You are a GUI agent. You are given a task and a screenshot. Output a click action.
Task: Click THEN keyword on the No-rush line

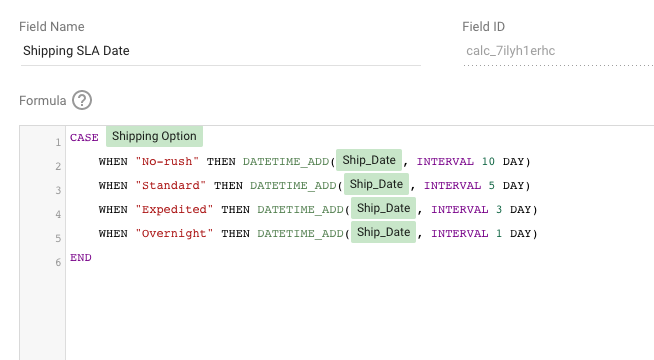(221, 161)
